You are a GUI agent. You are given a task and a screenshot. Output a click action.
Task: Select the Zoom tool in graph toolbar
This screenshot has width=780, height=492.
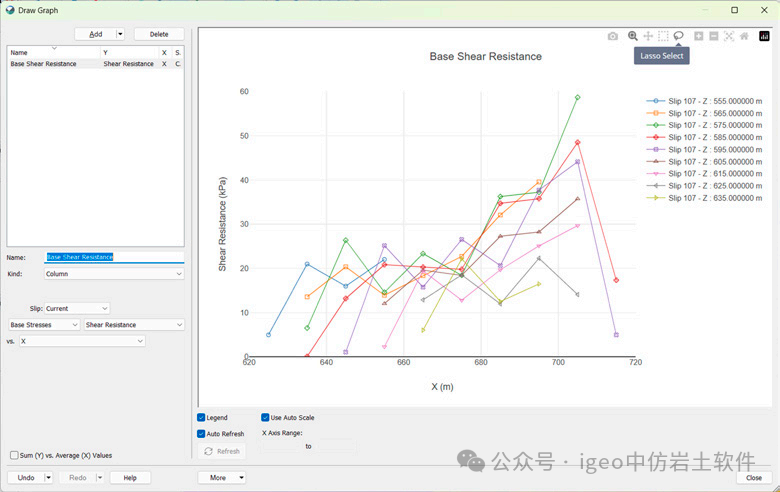(633, 36)
